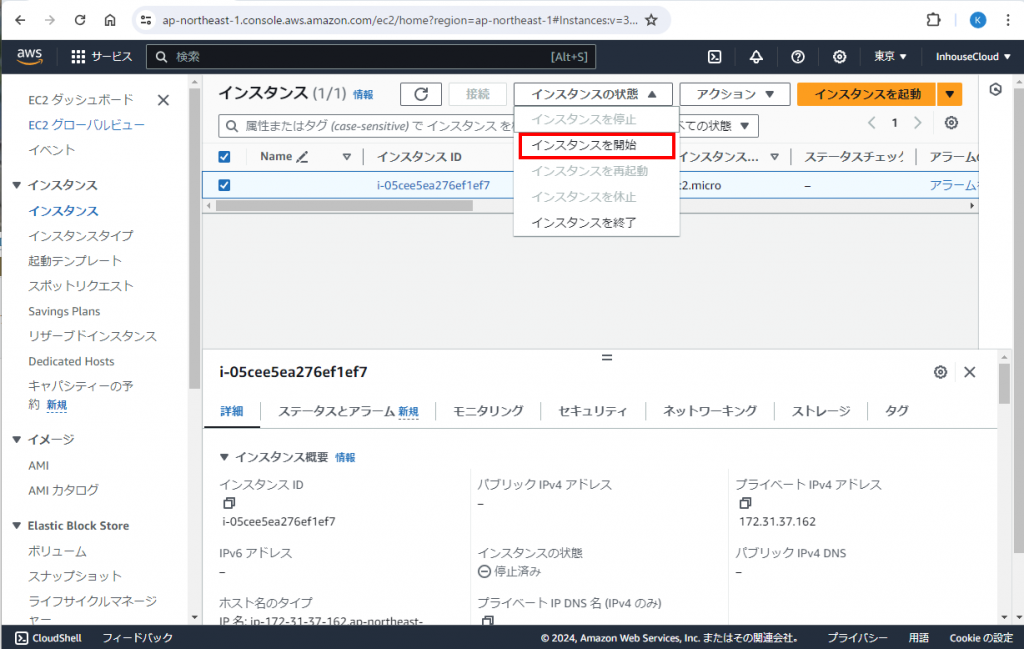Open the AWS services grid menu
This screenshot has height=649, width=1024.
[79, 57]
